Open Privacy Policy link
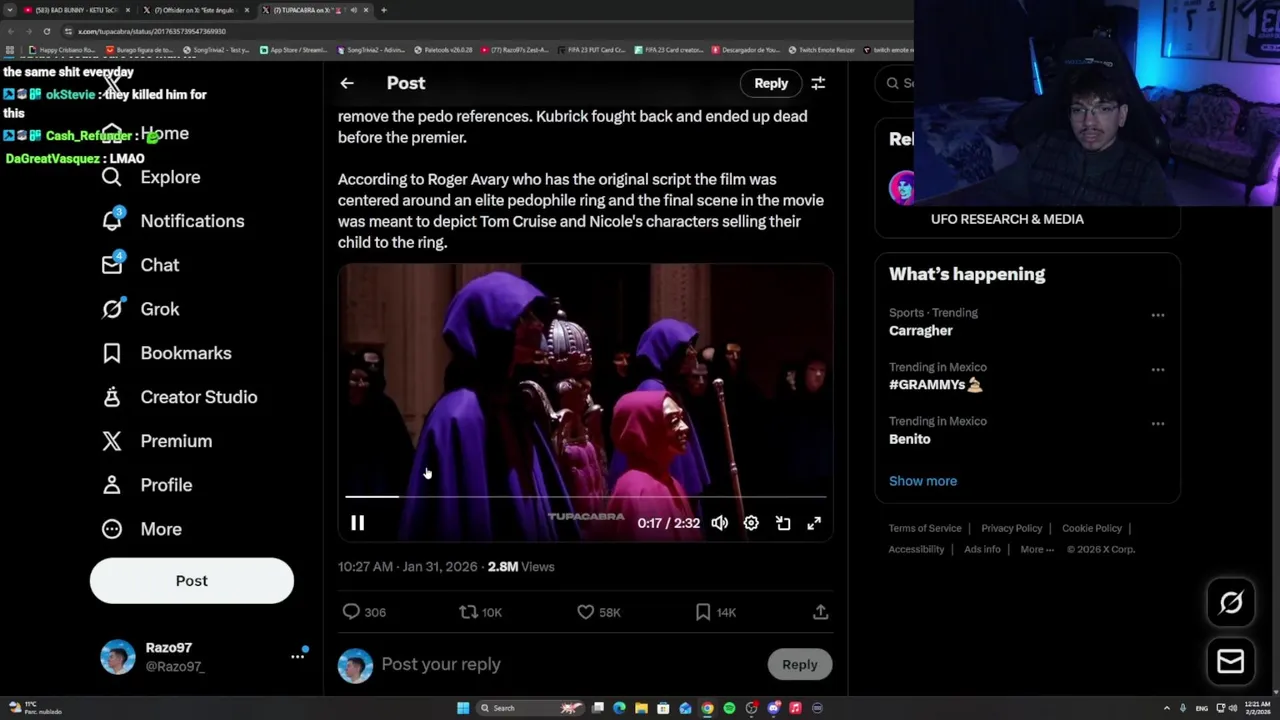Image resolution: width=1280 pixels, height=720 pixels. (x=1012, y=528)
